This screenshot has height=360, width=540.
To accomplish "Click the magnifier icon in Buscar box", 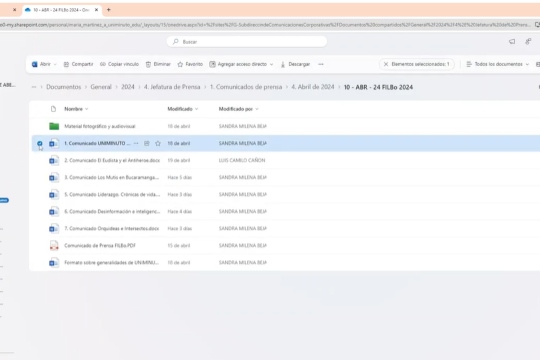I will (176, 42).
